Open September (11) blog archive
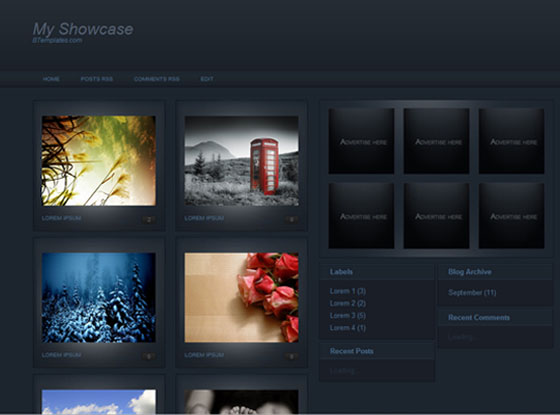This screenshot has width=560, height=415. click(x=472, y=292)
